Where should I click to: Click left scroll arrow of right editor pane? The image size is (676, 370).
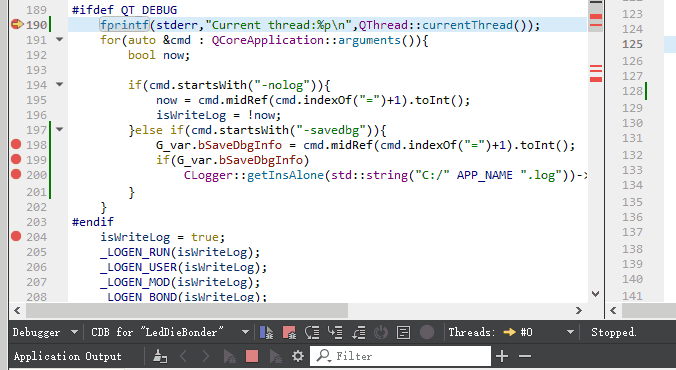613,310
